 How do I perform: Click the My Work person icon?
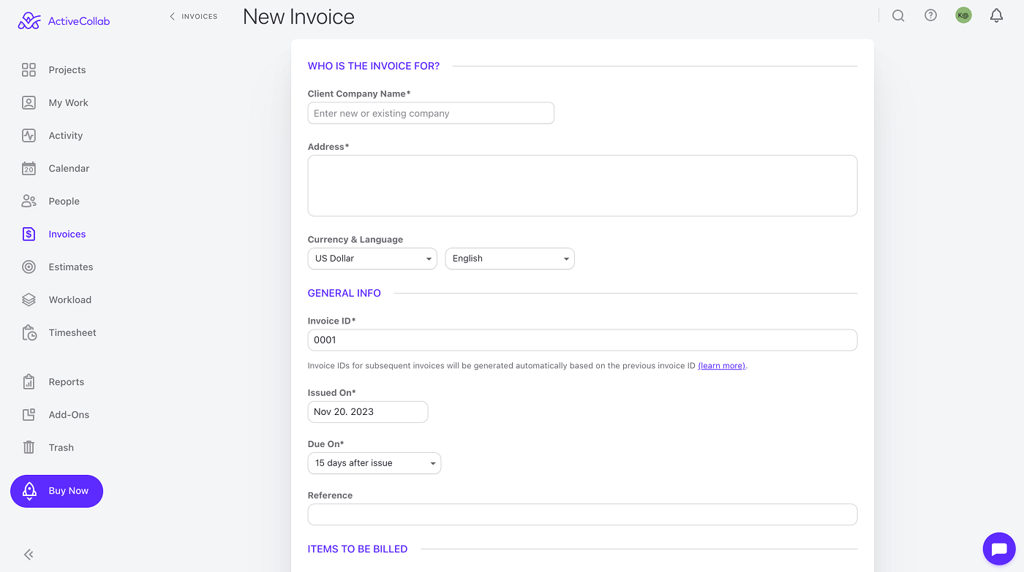(29, 103)
